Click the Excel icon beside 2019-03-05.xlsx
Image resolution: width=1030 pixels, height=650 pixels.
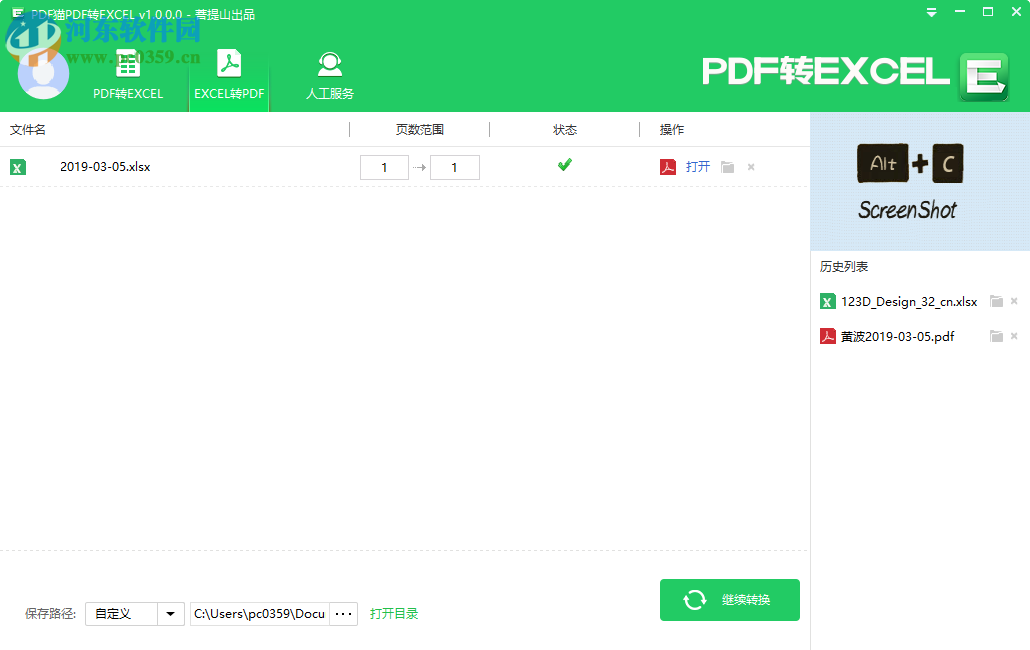(18, 167)
